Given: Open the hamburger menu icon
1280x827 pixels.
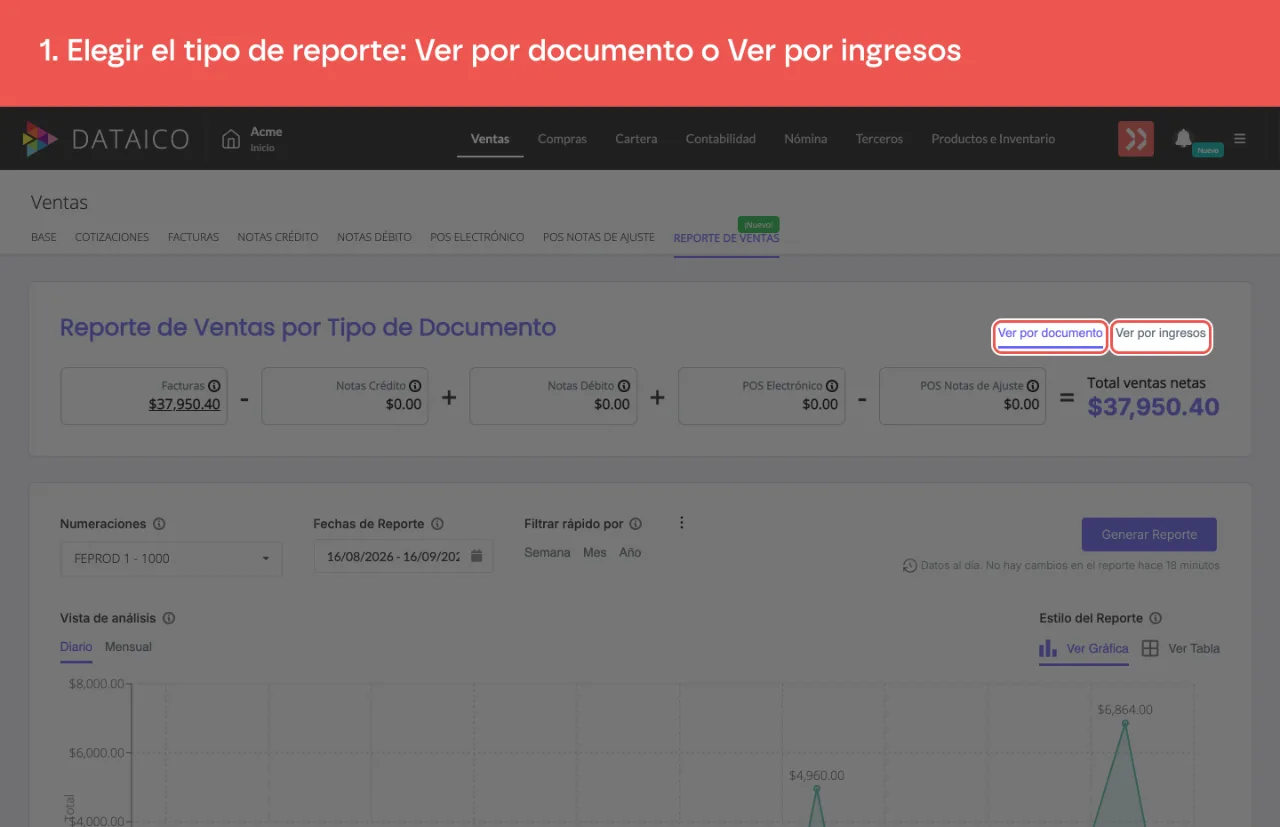Looking at the screenshot, I should pos(1240,139).
